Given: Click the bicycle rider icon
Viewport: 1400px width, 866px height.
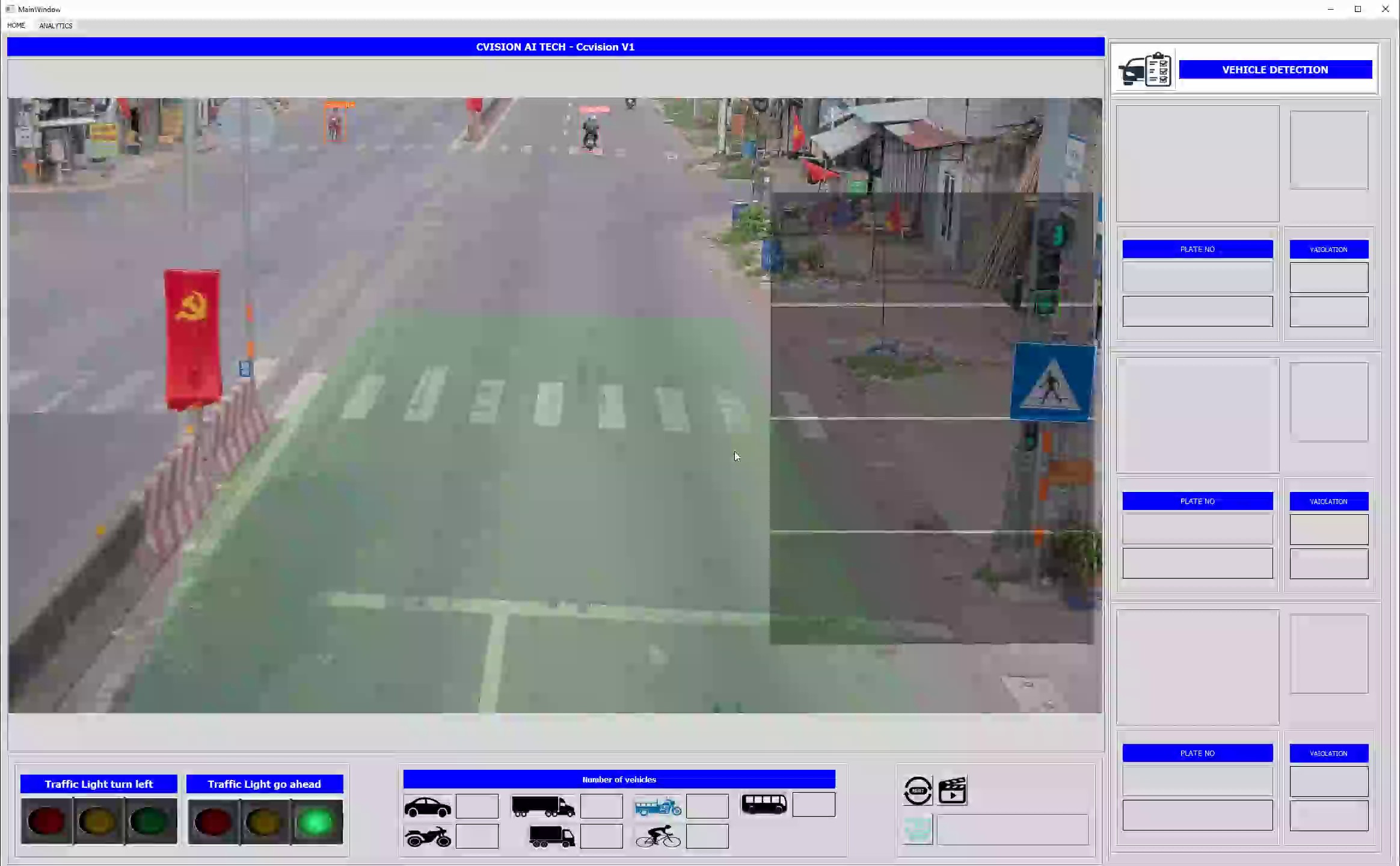Looking at the screenshot, I should [x=659, y=837].
